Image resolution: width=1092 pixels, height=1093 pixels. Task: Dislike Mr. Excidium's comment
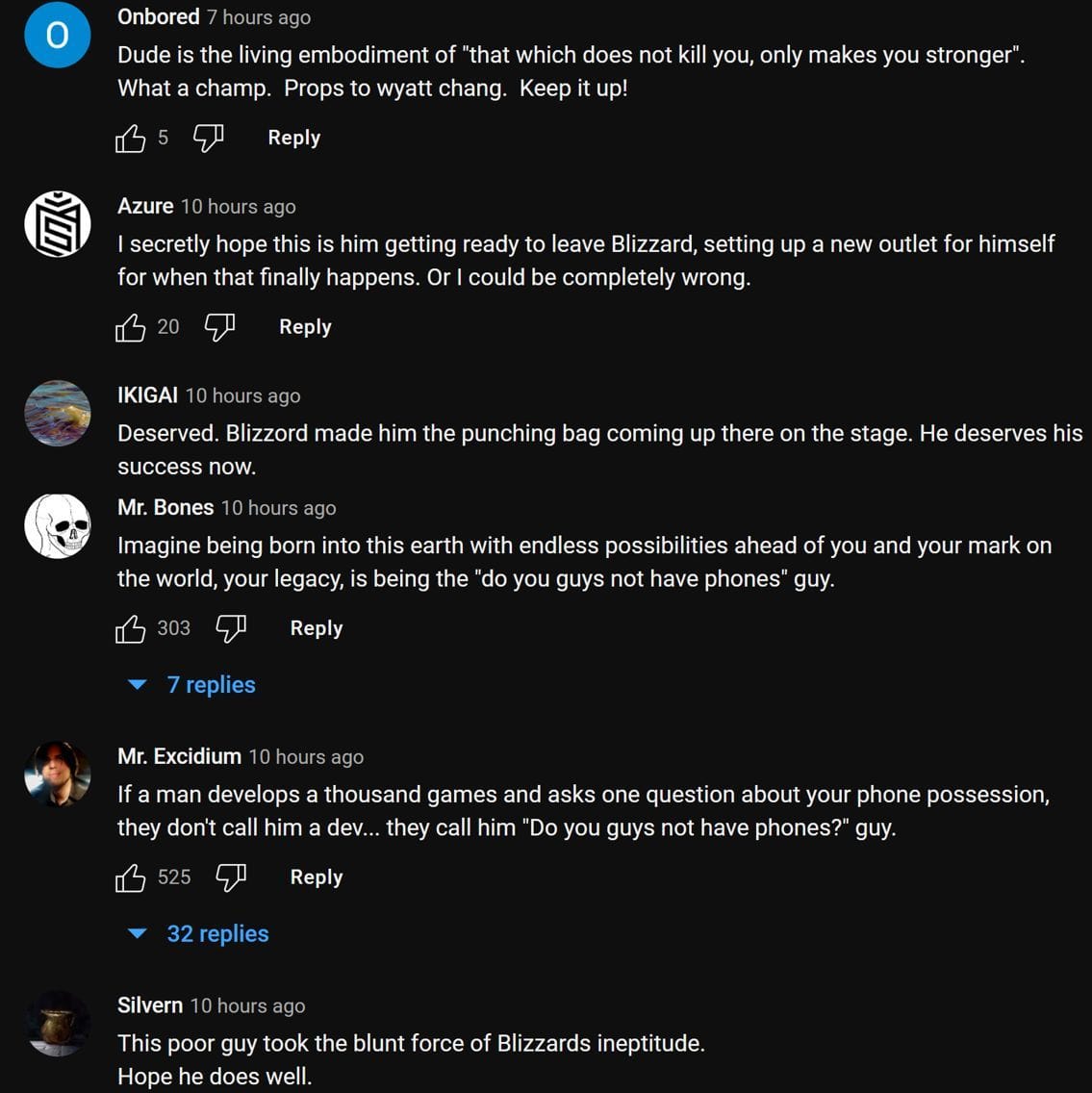[231, 877]
